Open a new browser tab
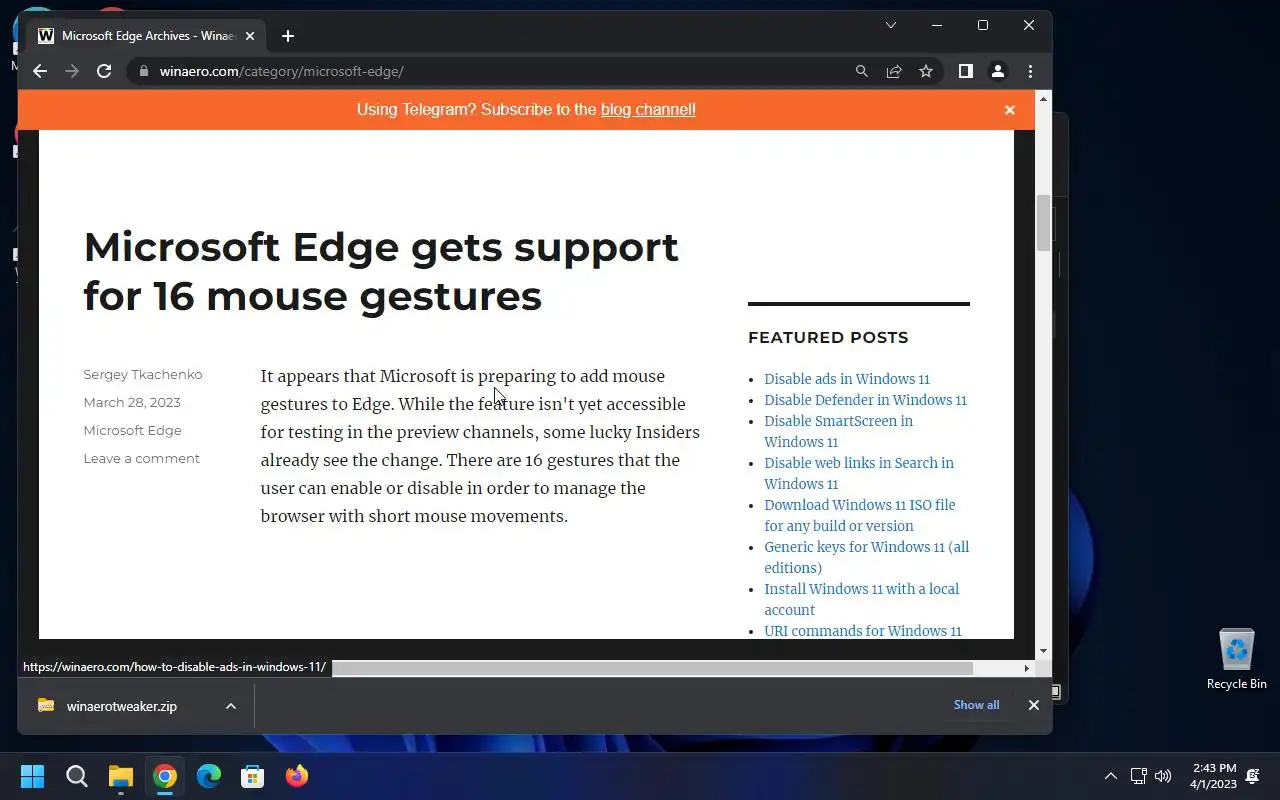Screen dimensions: 1280x800 (288, 36)
